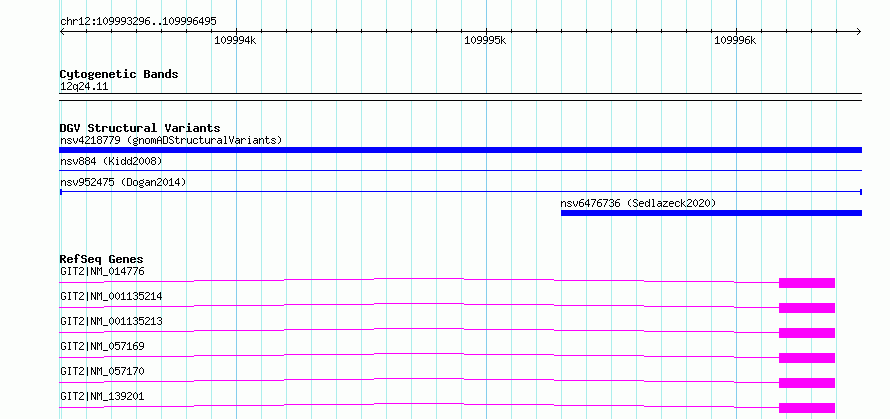The image size is (890, 419).
Task: Open nsv4218779 (gnomADStructuralVariants) label
Action: click(171, 140)
